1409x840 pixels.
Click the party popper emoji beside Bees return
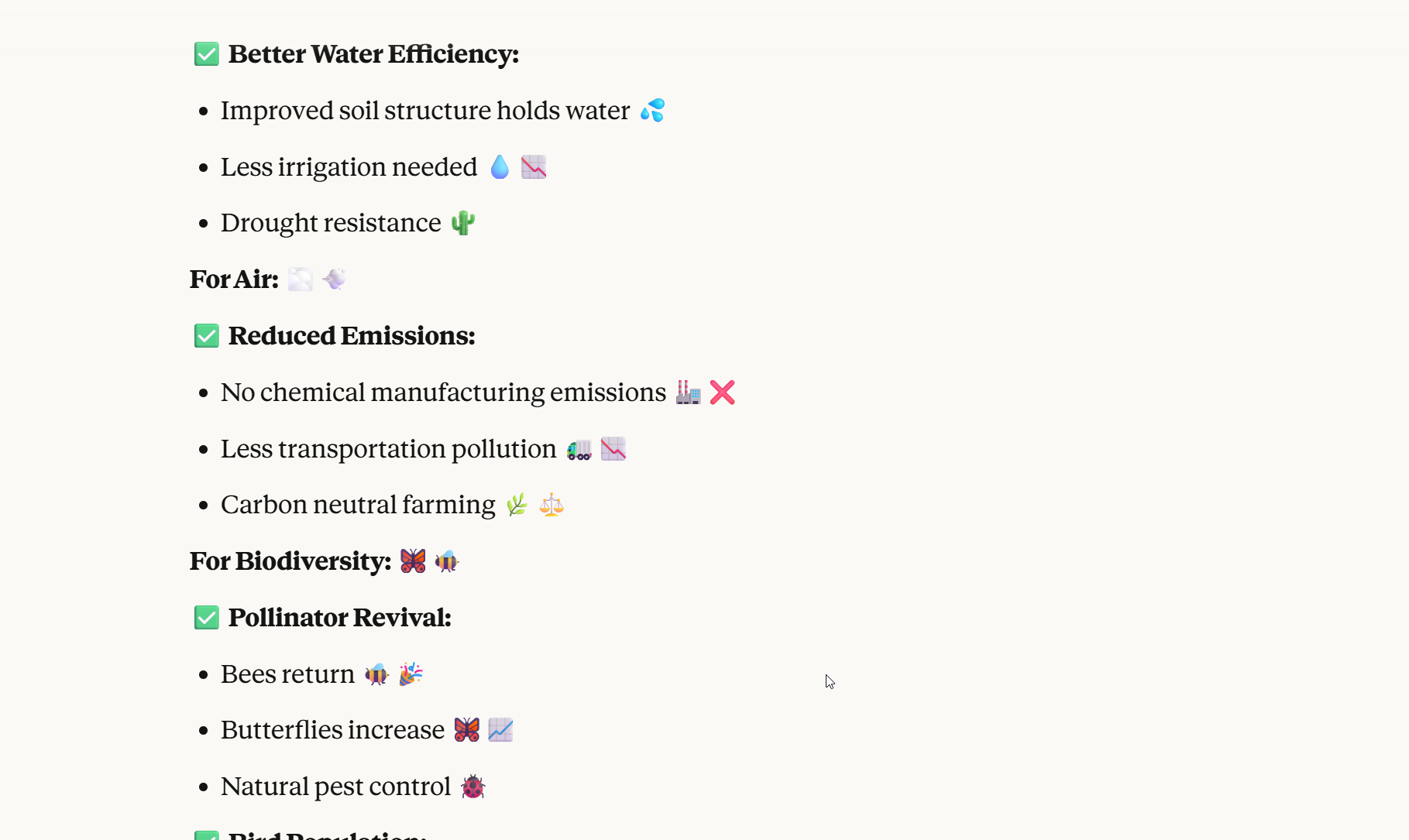[x=411, y=674]
